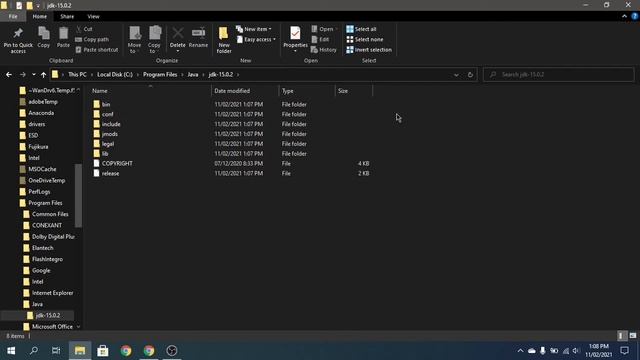Refresh the jdk-15.0.2 folder view
Image resolution: width=640 pixels, height=360 pixels.
(470, 75)
